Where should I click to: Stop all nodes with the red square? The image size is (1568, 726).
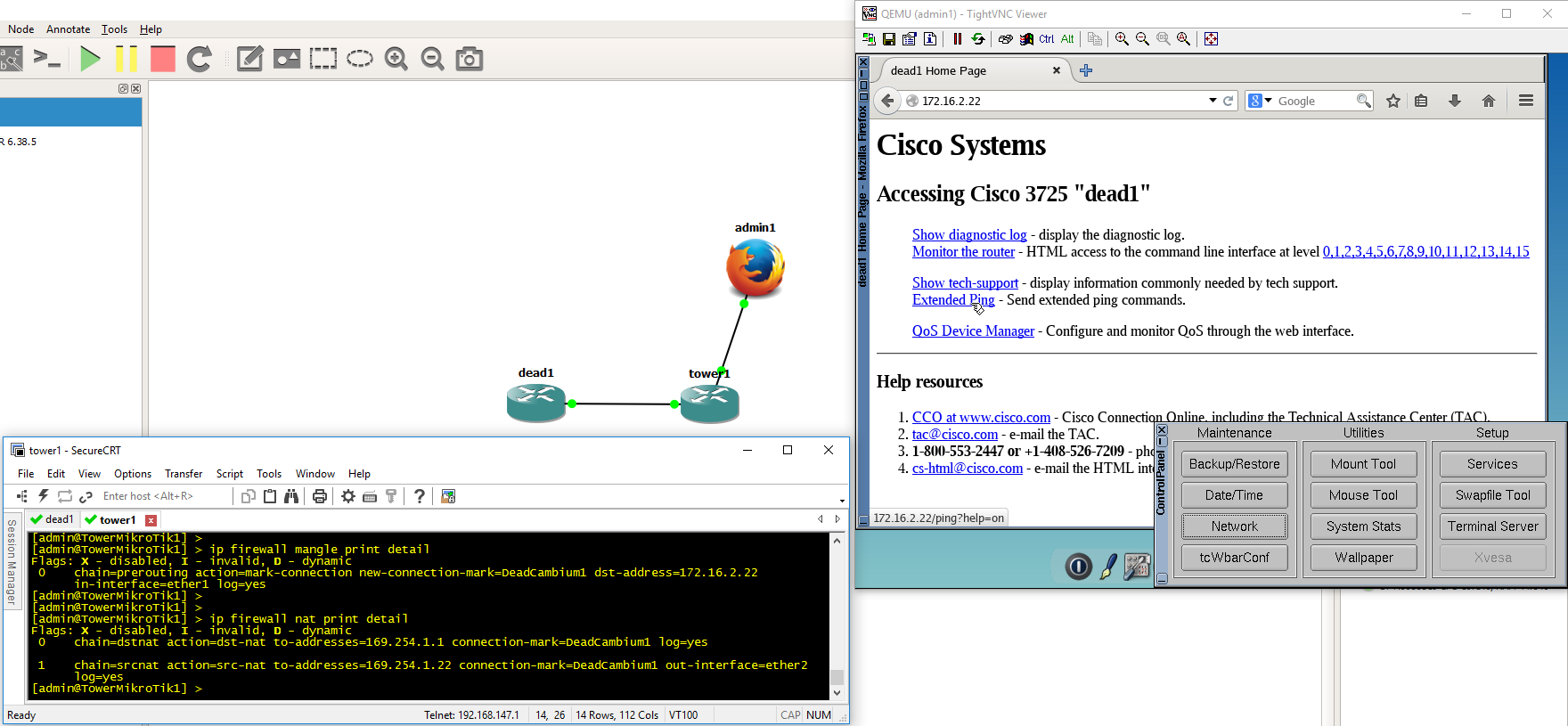point(163,59)
